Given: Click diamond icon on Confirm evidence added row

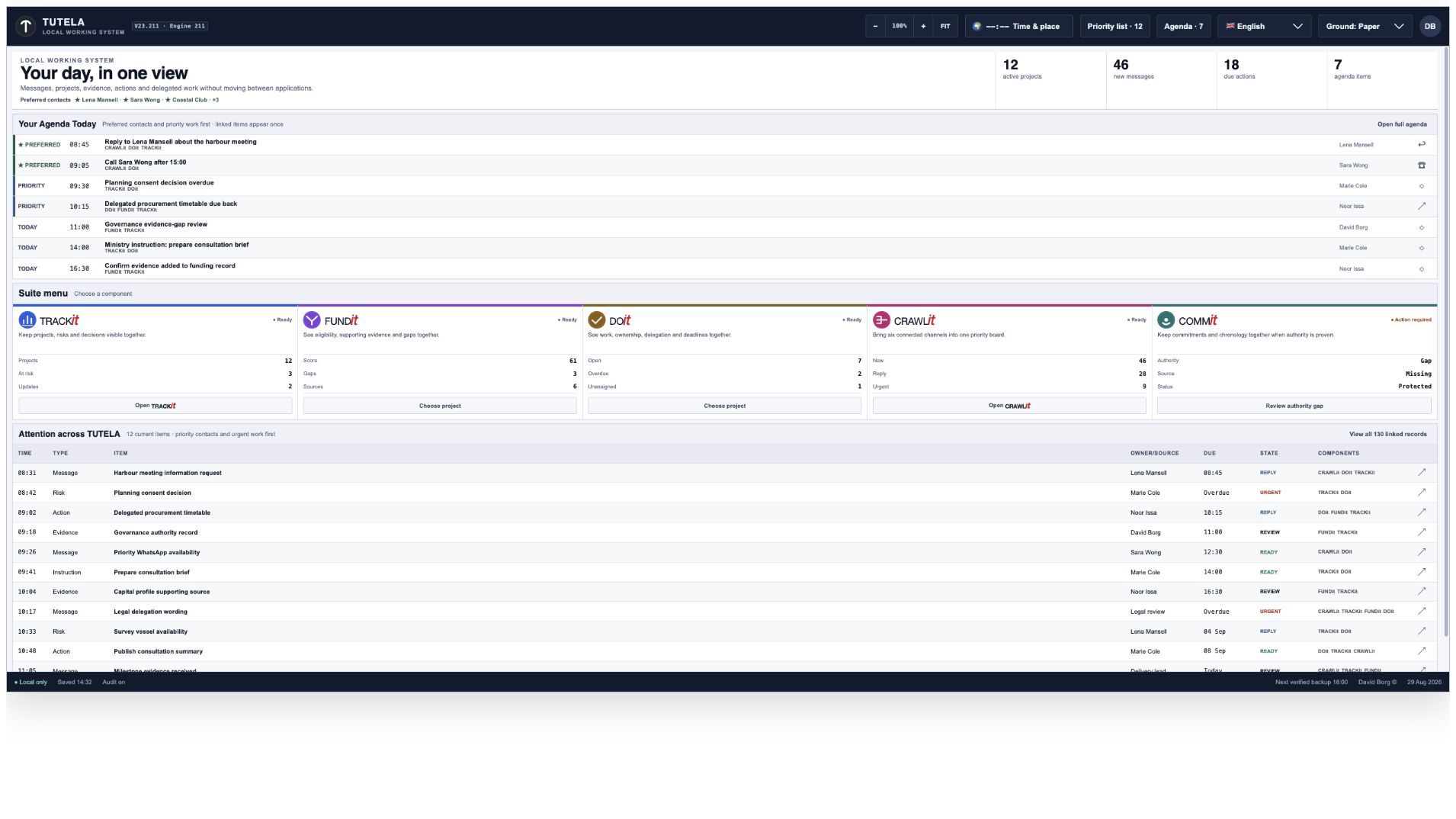Looking at the screenshot, I should pyautogui.click(x=1421, y=268).
